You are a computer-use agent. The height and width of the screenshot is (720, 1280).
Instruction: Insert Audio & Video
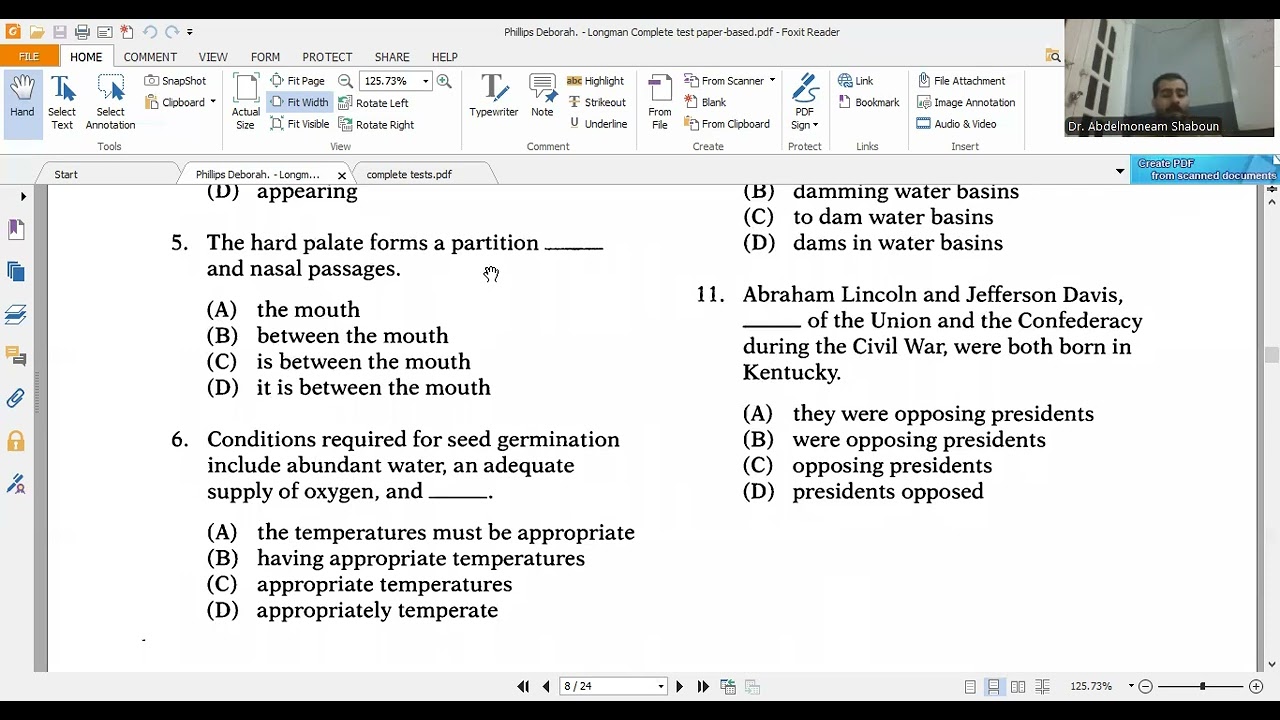[956, 124]
